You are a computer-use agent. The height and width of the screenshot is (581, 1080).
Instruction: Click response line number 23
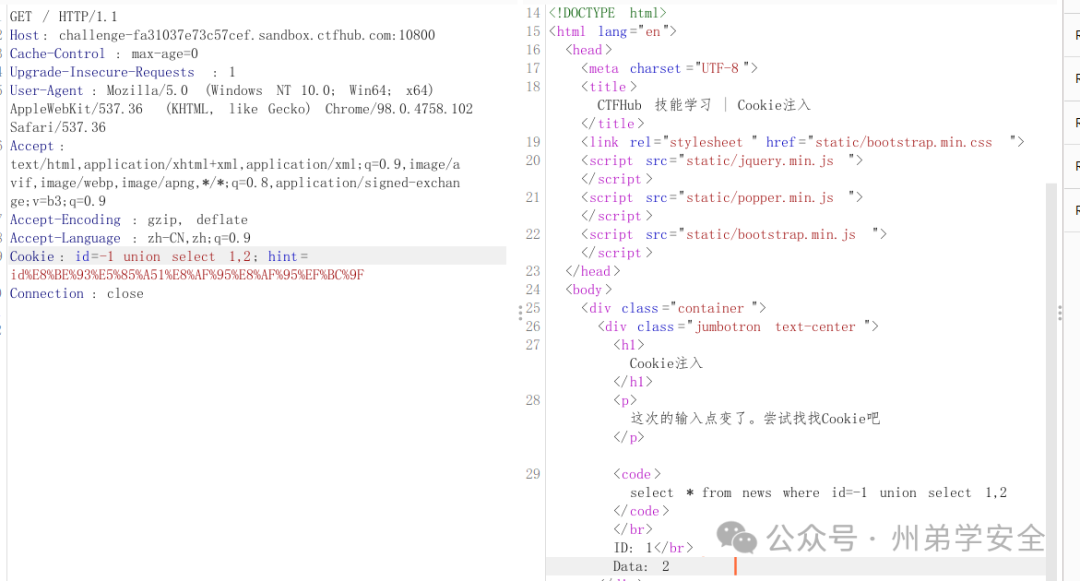(x=533, y=271)
